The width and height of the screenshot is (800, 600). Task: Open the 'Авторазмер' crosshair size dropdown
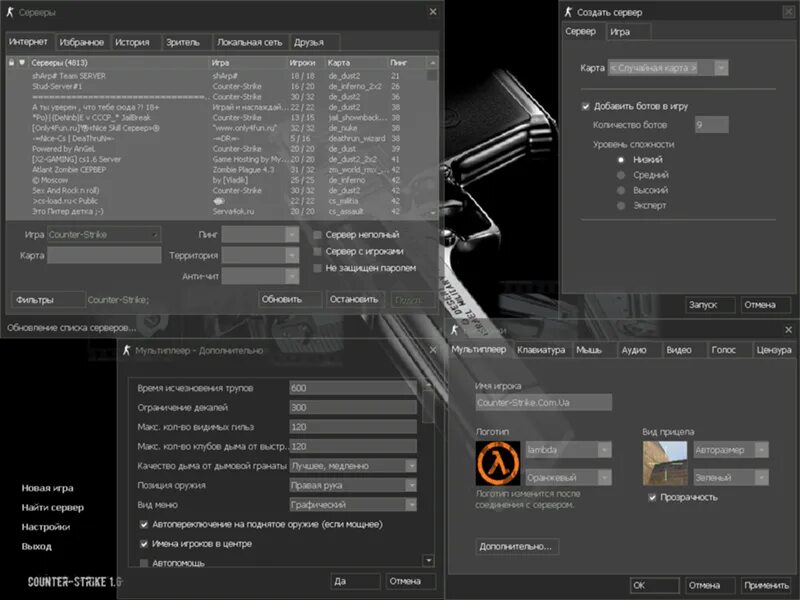coord(731,450)
